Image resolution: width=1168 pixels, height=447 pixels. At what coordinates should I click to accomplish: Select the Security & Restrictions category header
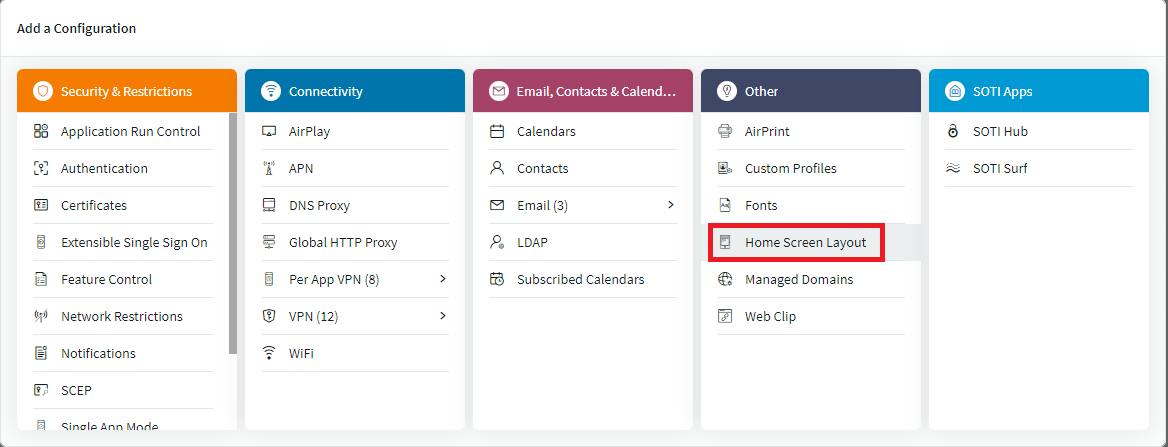pyautogui.click(x=126, y=91)
